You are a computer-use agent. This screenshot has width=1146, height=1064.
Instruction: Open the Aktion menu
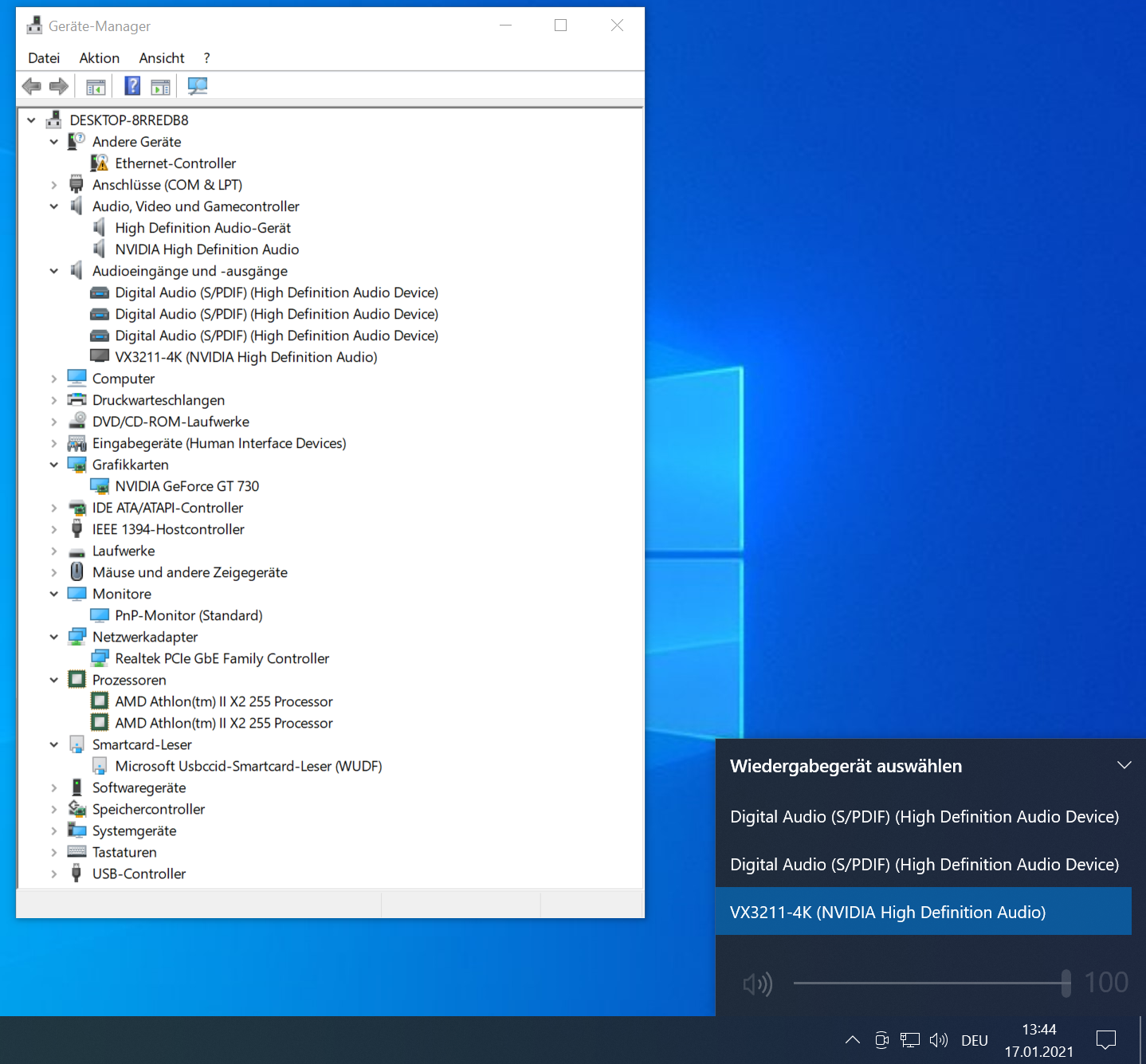coord(100,58)
